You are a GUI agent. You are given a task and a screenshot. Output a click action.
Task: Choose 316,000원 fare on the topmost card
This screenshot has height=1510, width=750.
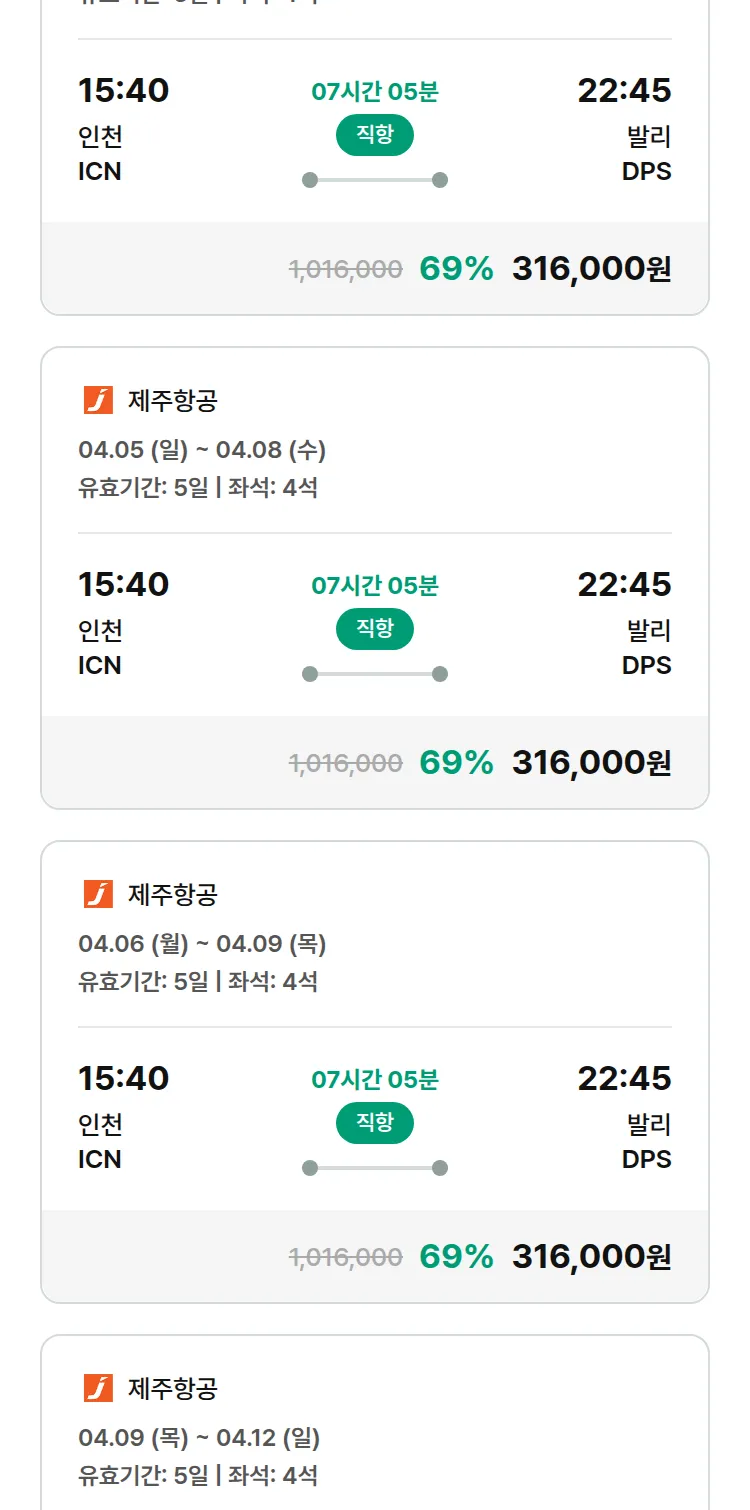tap(591, 269)
